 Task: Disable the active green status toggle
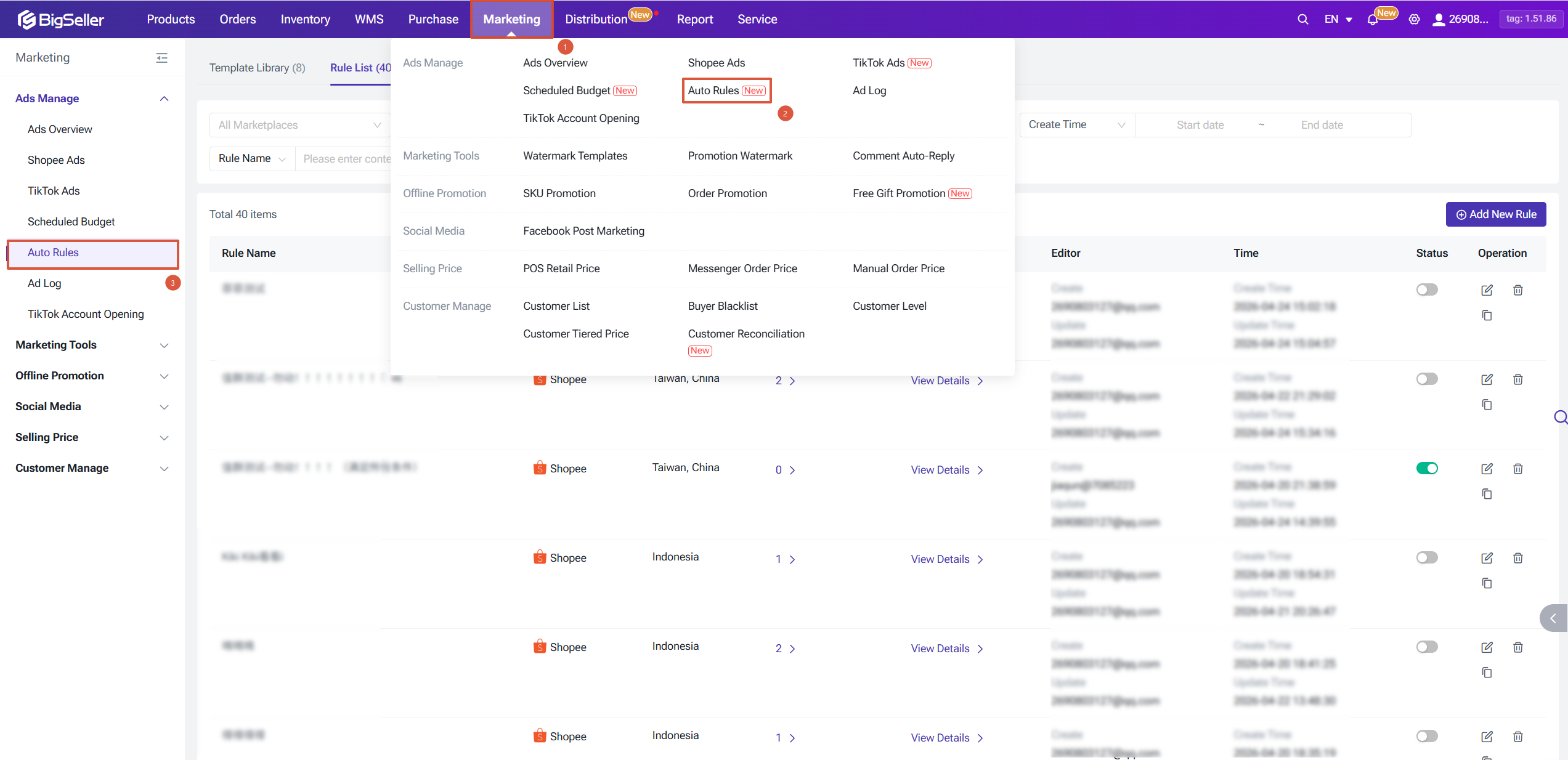[1426, 468]
